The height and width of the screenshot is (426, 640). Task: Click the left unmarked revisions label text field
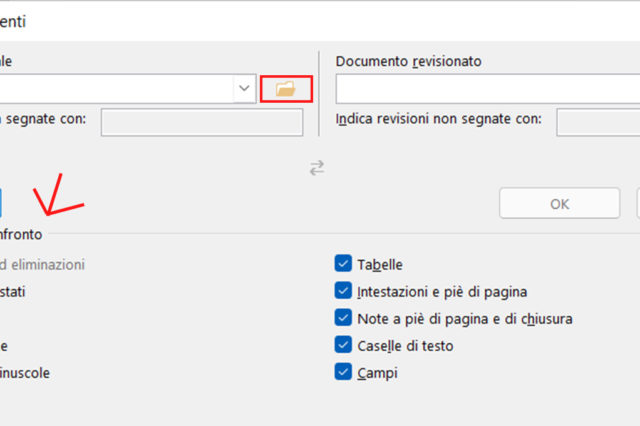coord(202,122)
